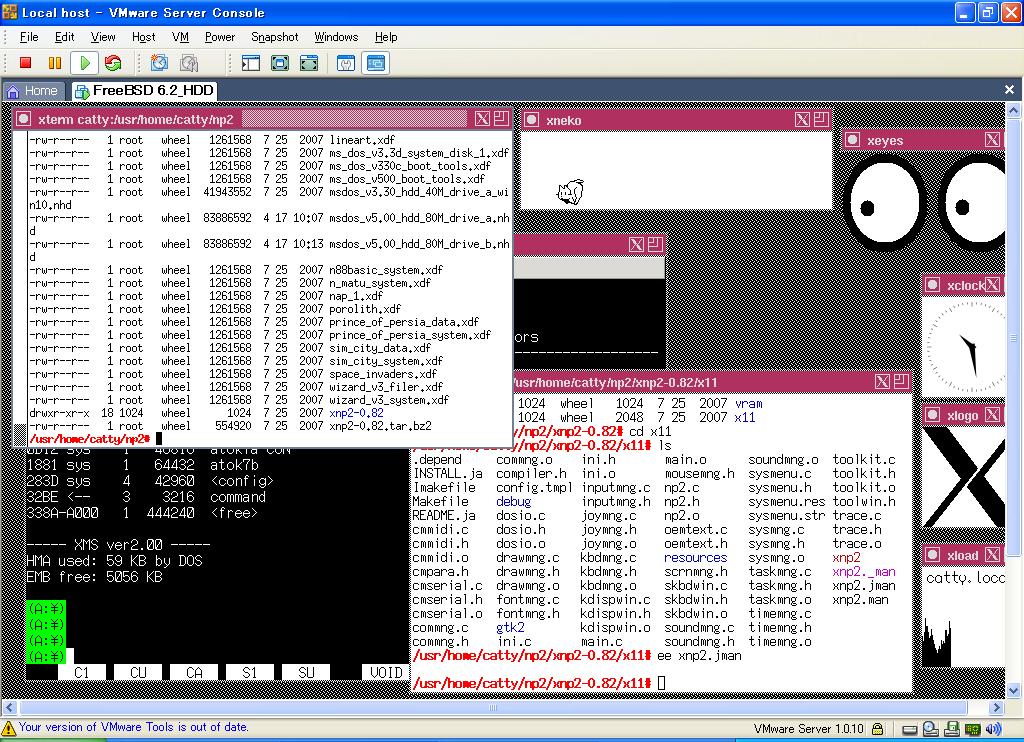
Task: Click the console vertical scrollbar down arrow
Action: [x=1014, y=690]
